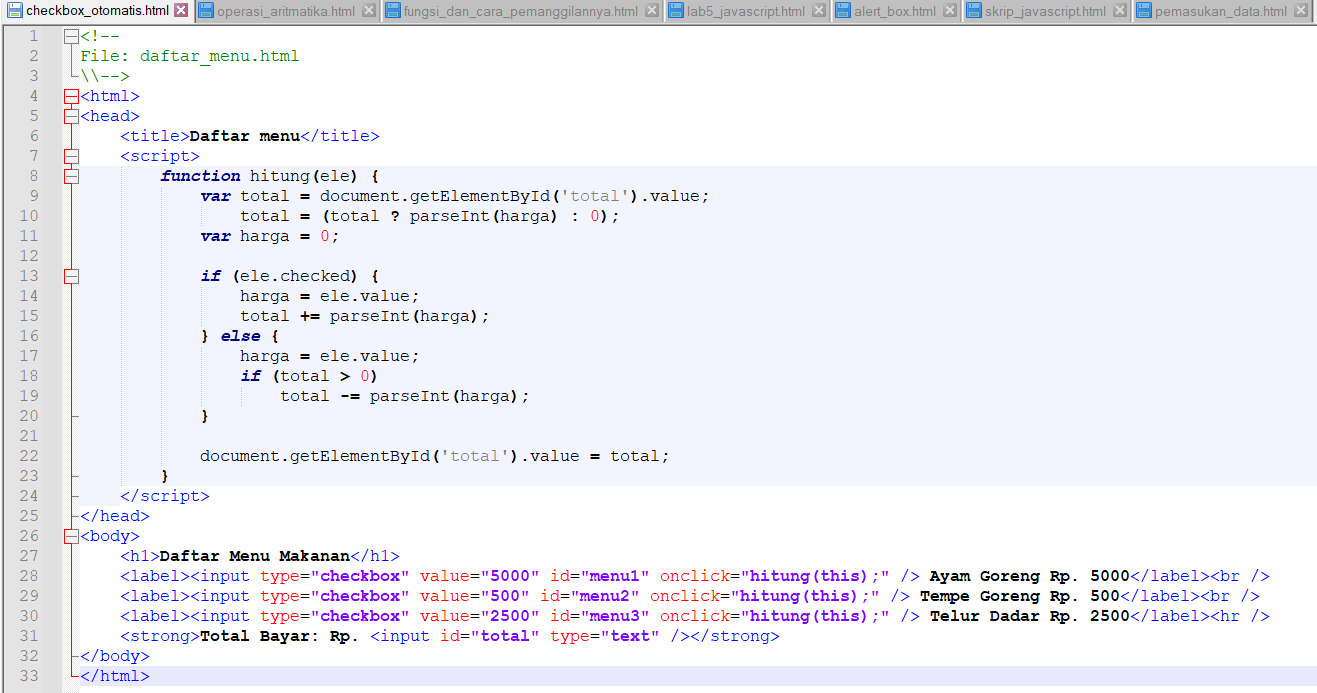The height and width of the screenshot is (693, 1317).
Task: Click line number 21 in the gutter
Action: pyautogui.click(x=28, y=436)
